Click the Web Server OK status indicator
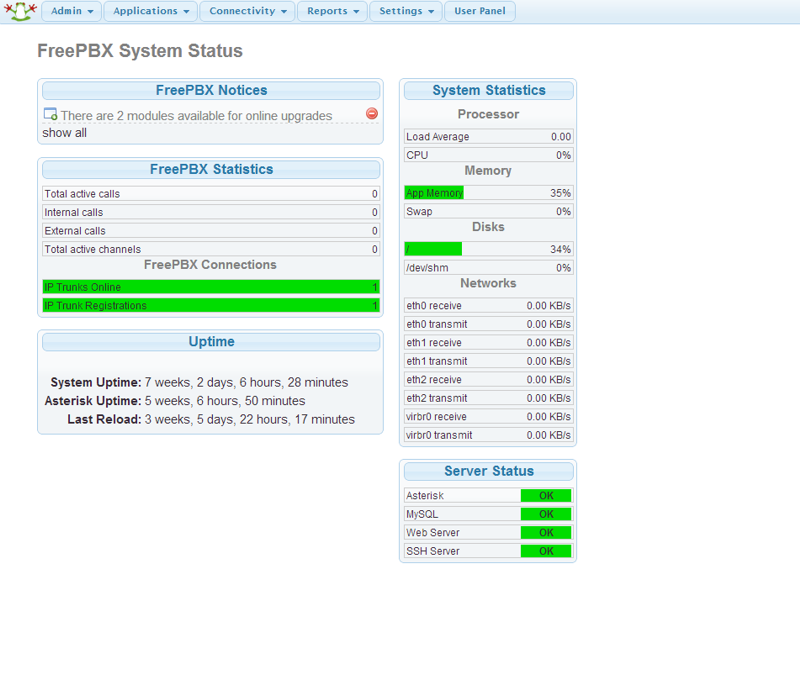Screen dimensions: 800x691 pos(546,532)
